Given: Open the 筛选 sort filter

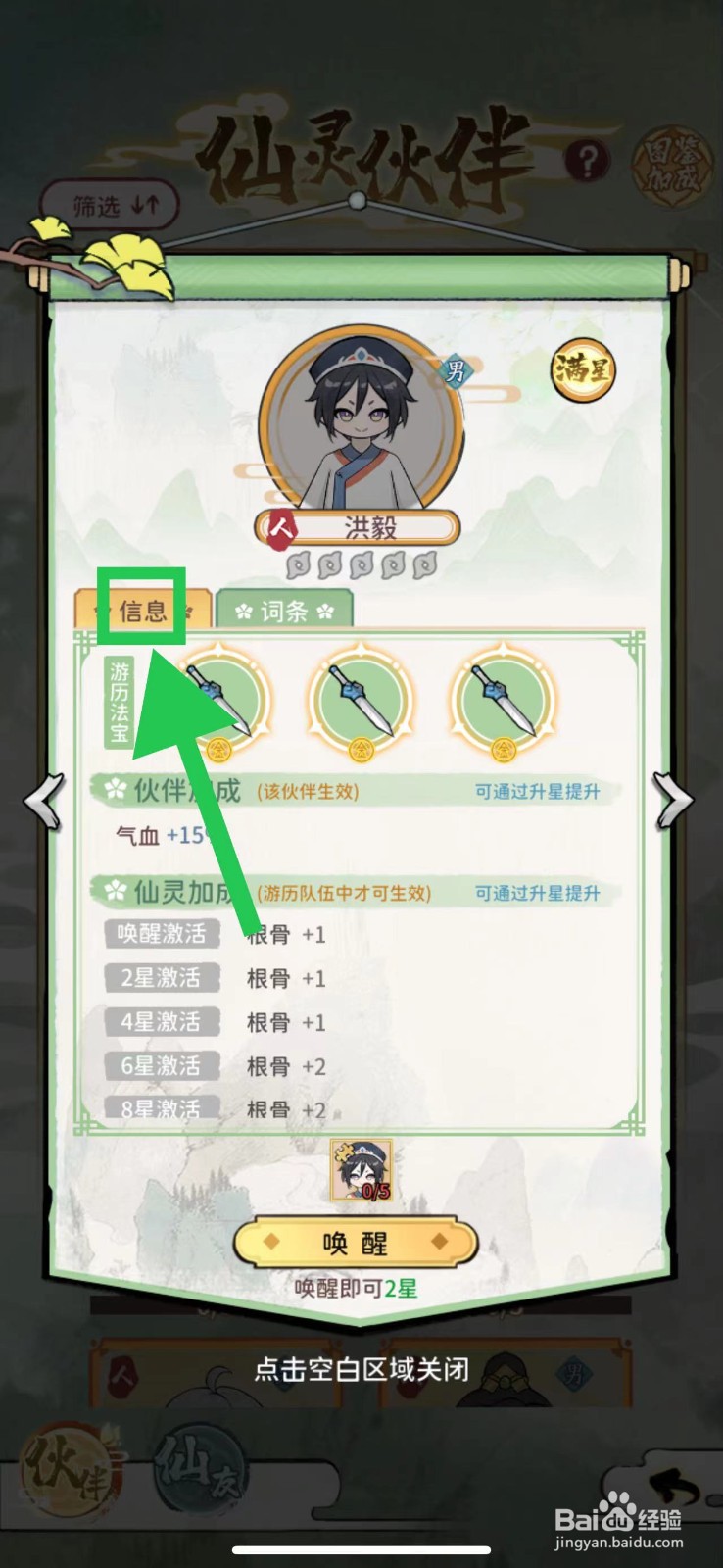Looking at the screenshot, I should pos(113,206).
